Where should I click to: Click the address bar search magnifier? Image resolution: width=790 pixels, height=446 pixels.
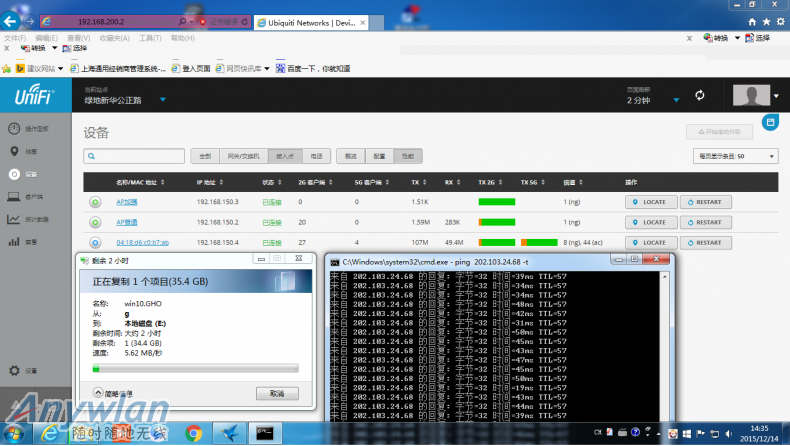[182, 22]
